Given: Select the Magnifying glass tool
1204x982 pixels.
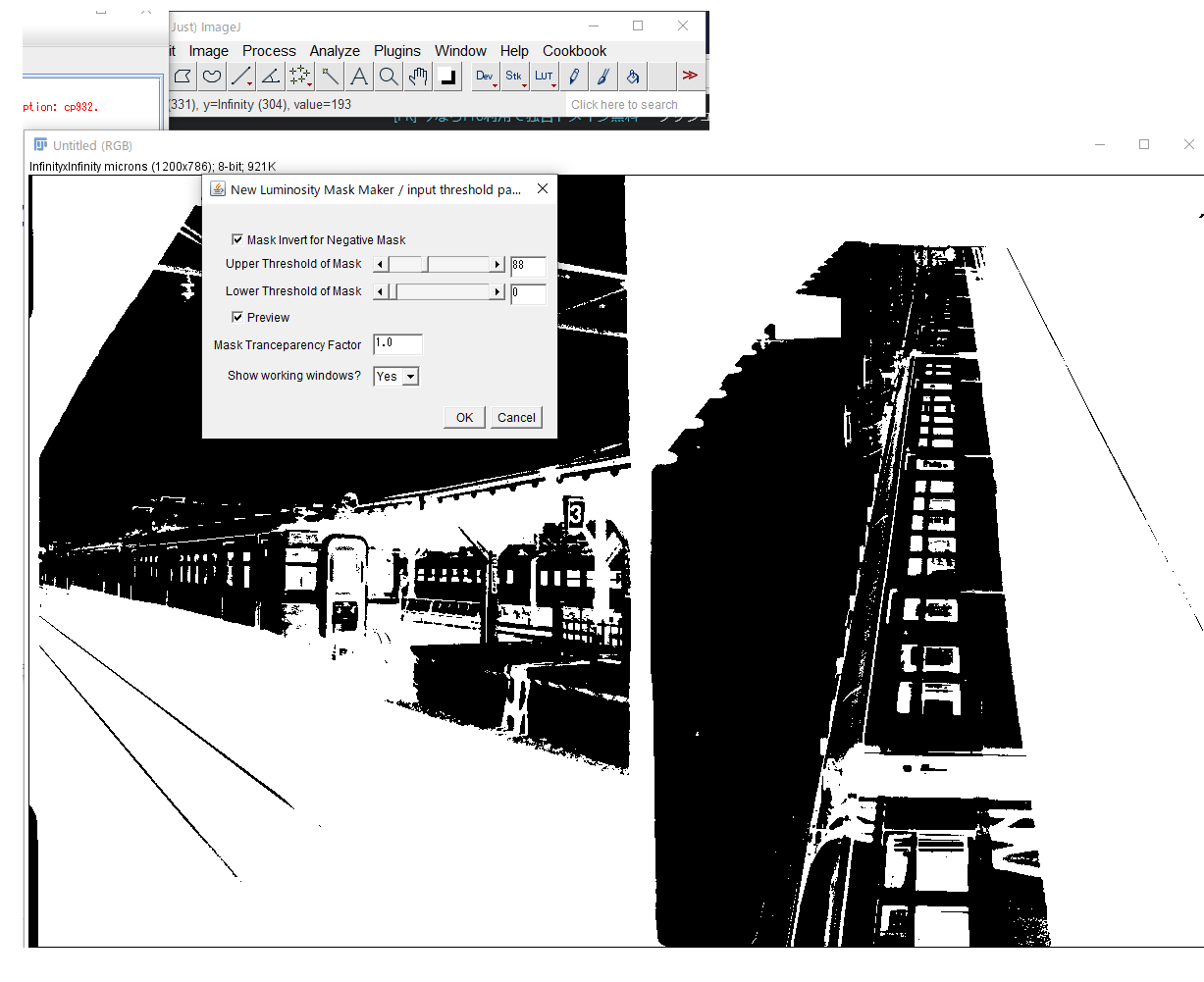Looking at the screenshot, I should click(x=389, y=77).
